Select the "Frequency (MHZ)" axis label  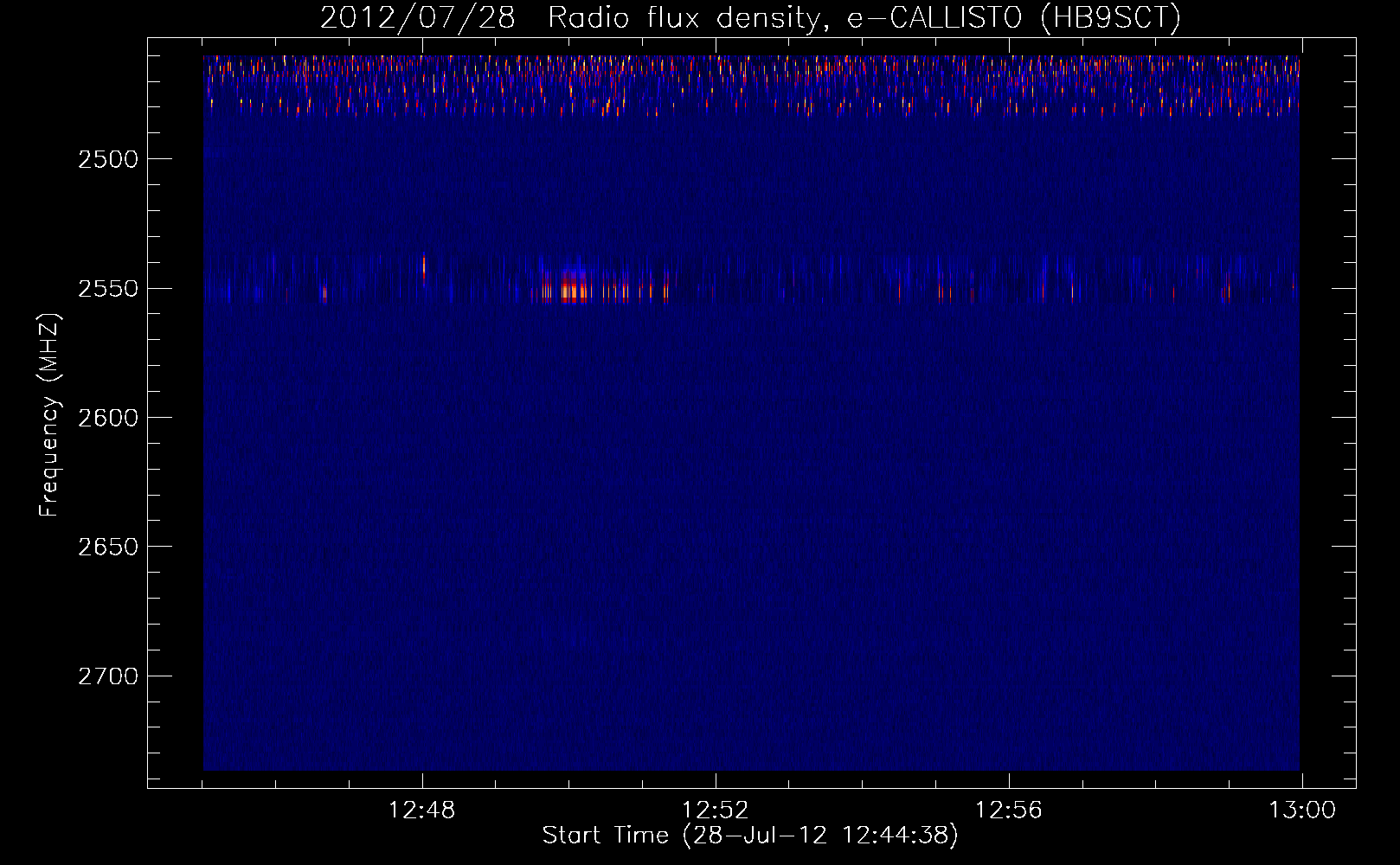coord(48,415)
